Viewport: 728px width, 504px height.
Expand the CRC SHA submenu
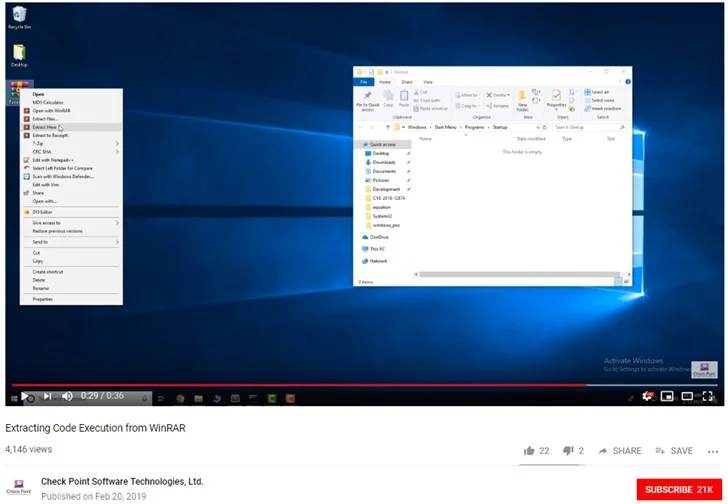(x=72, y=152)
